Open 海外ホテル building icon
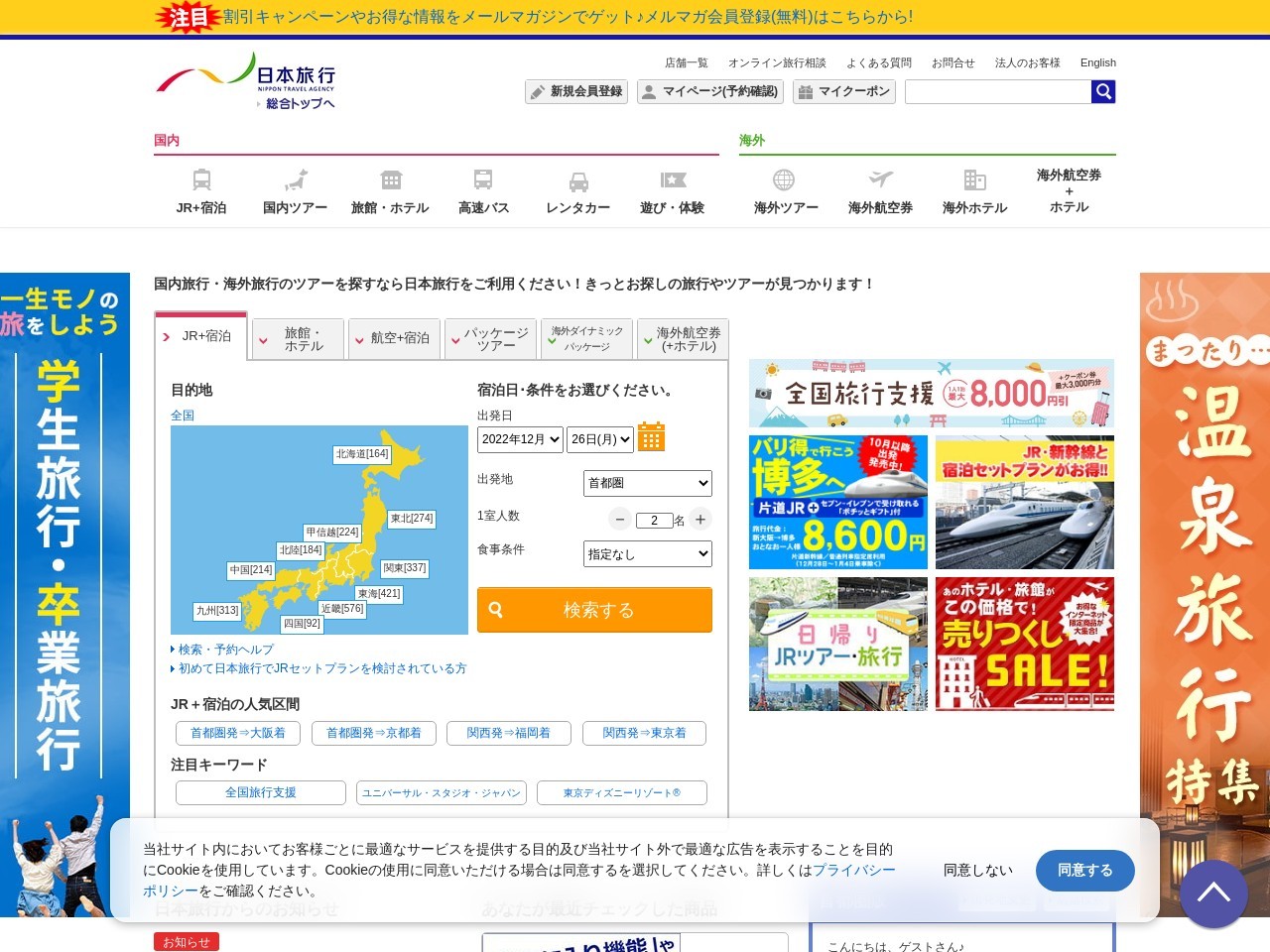 [975, 179]
